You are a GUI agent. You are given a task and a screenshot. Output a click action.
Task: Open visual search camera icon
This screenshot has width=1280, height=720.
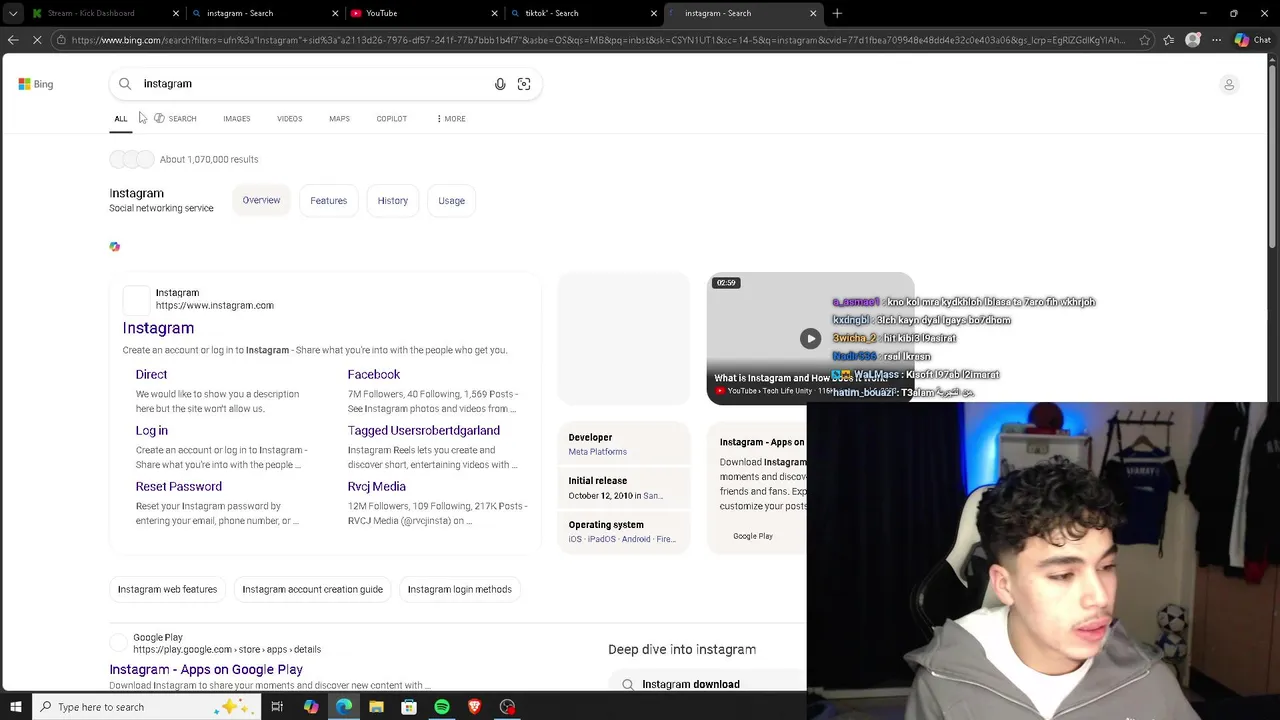click(x=524, y=84)
